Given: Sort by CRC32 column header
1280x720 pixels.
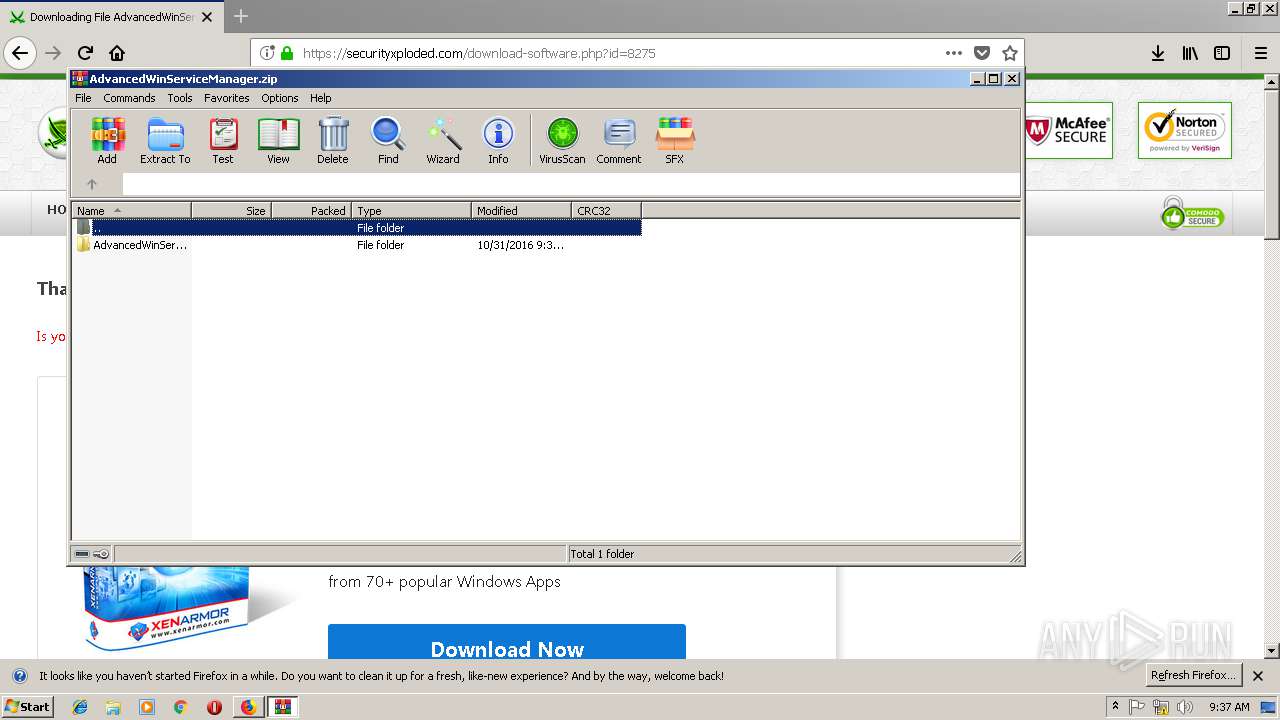Looking at the screenshot, I should click(607, 210).
